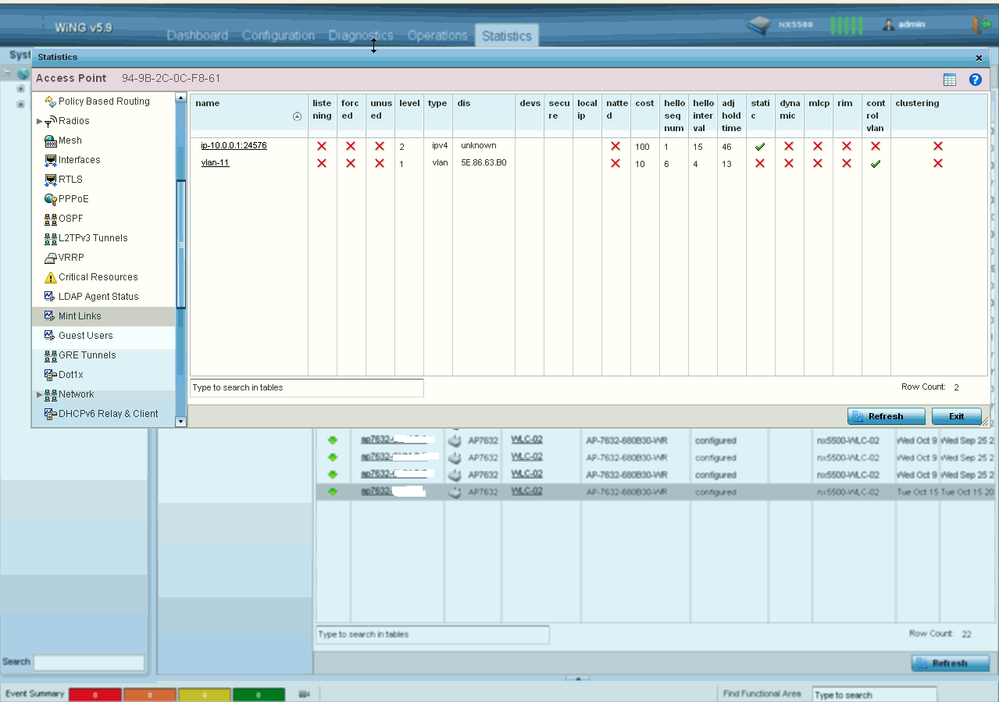Screen dimensions: 999x702
Task: Click the admin user icon
Action: [887, 25]
